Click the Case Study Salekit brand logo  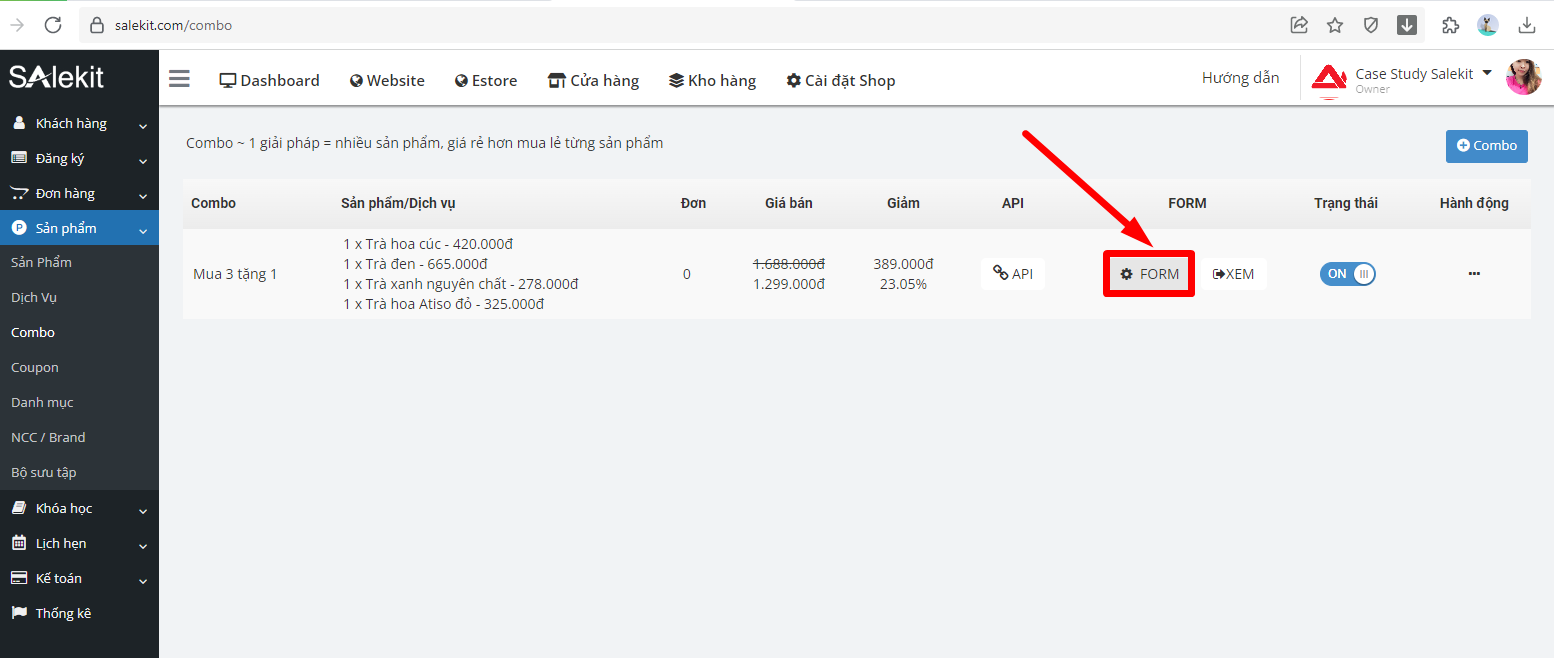[x=1329, y=81]
